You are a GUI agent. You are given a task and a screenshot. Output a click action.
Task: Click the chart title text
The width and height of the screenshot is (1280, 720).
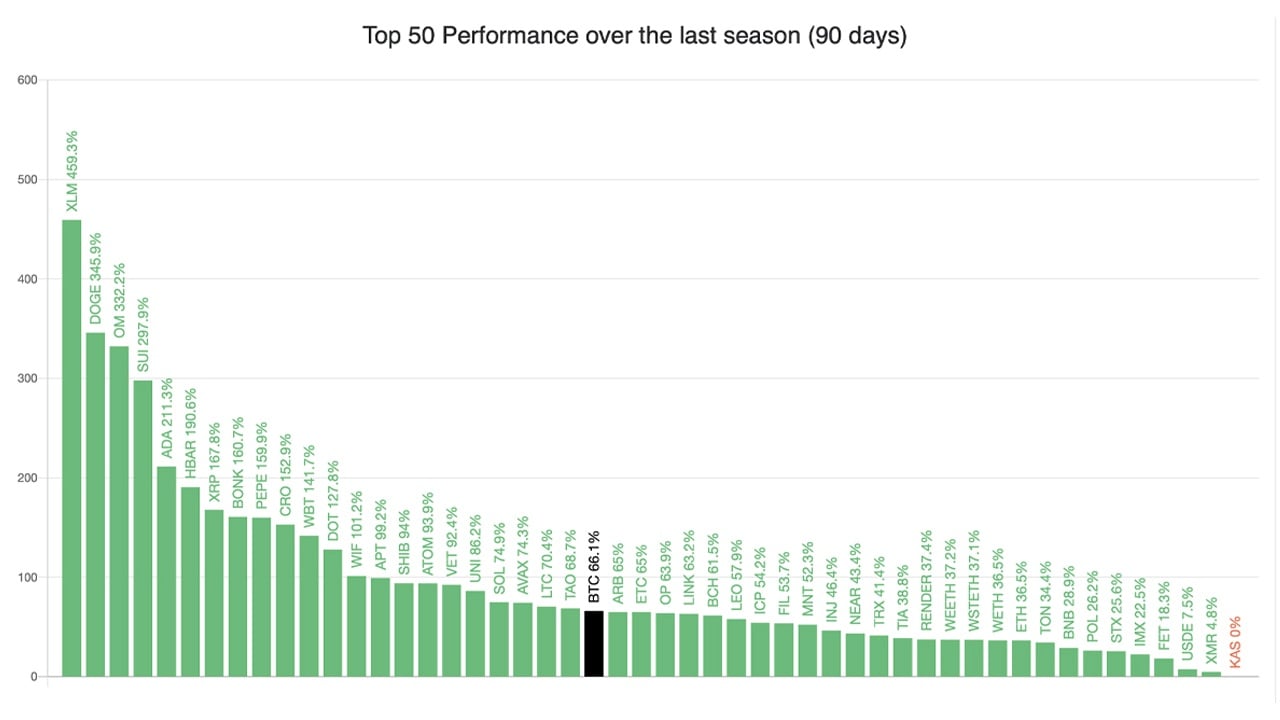tap(634, 37)
